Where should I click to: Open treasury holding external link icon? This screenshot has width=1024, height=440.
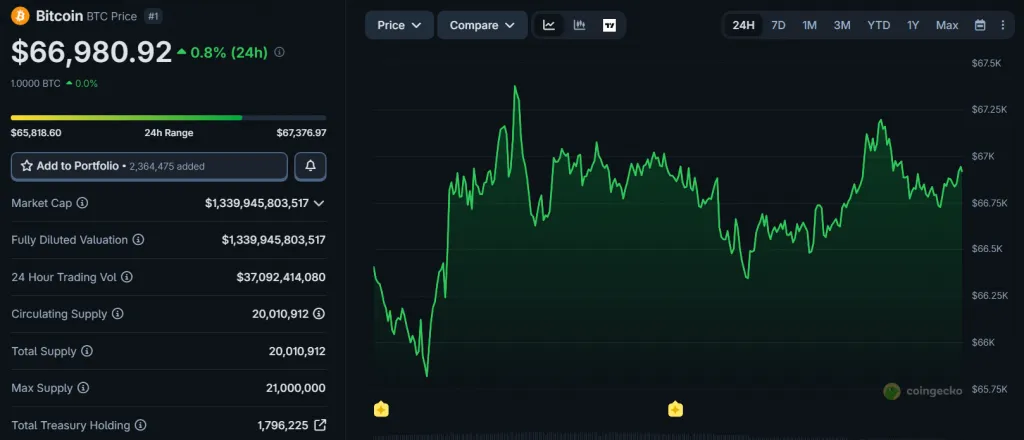click(320, 425)
